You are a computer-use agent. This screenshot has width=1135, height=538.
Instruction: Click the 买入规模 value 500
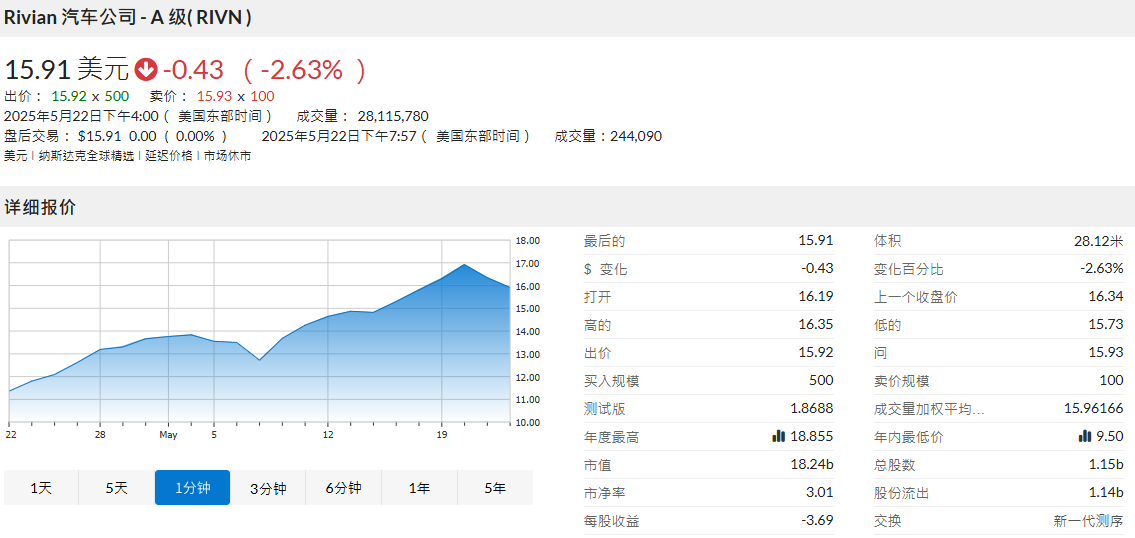click(x=822, y=381)
